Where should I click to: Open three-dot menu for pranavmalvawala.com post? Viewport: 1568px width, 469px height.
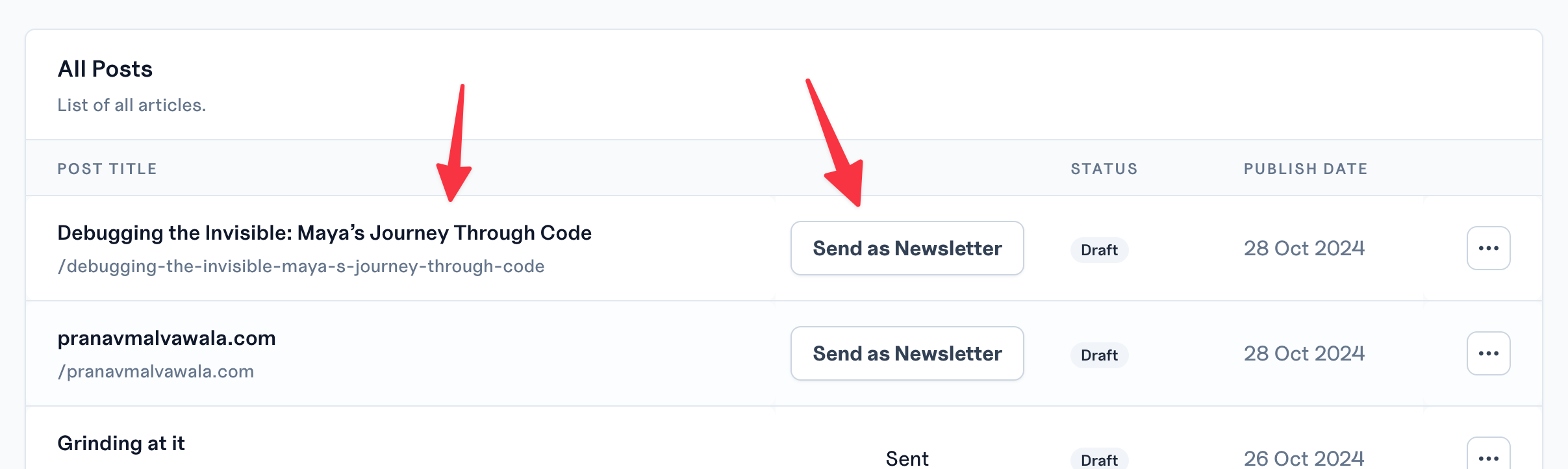click(1488, 353)
